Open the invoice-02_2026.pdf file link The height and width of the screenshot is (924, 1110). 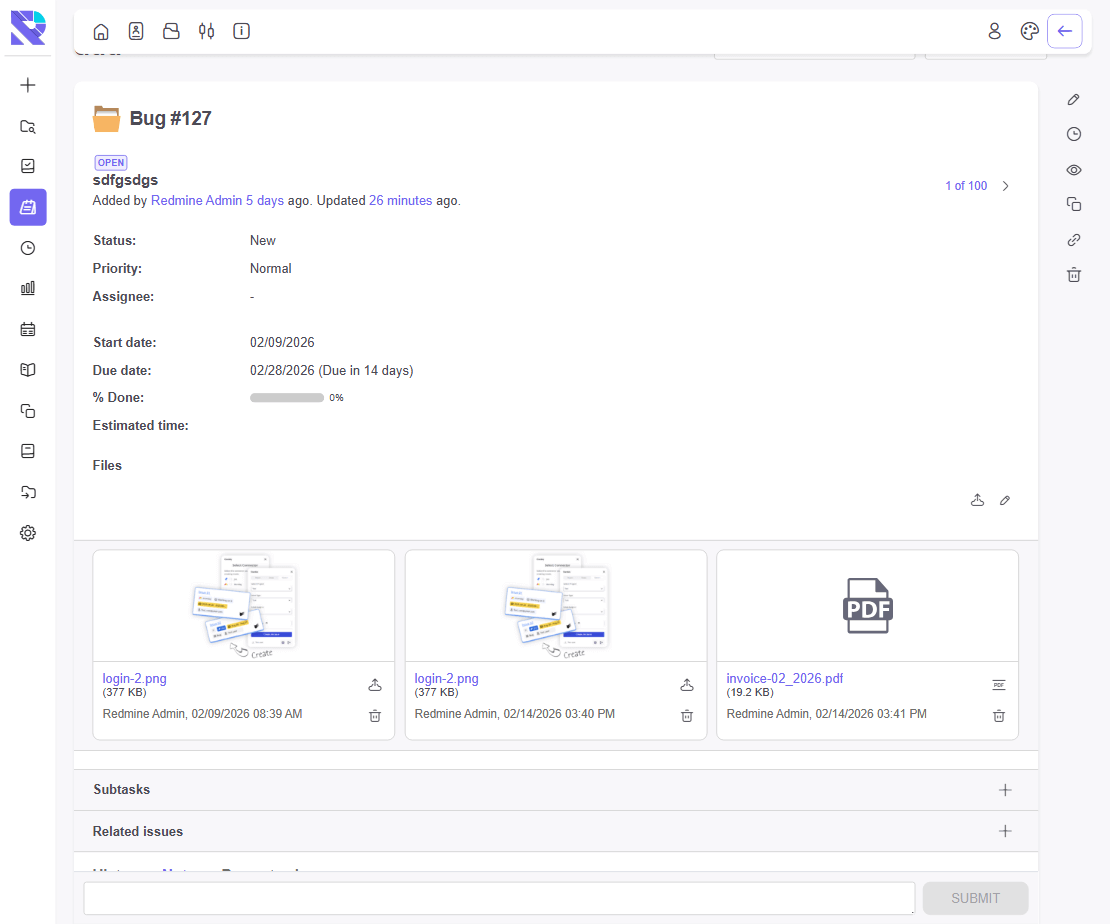coord(784,678)
